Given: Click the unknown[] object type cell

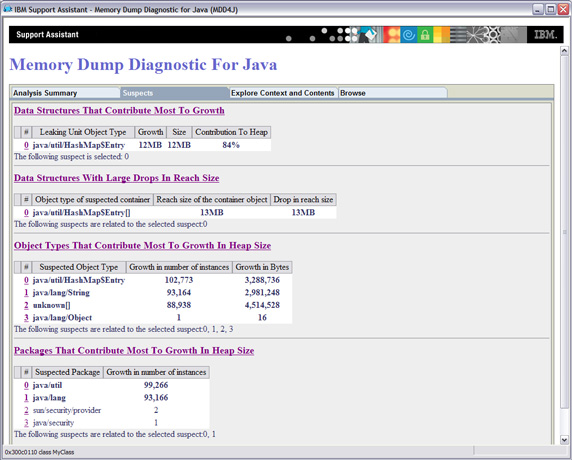Looking at the screenshot, I should point(51,305).
